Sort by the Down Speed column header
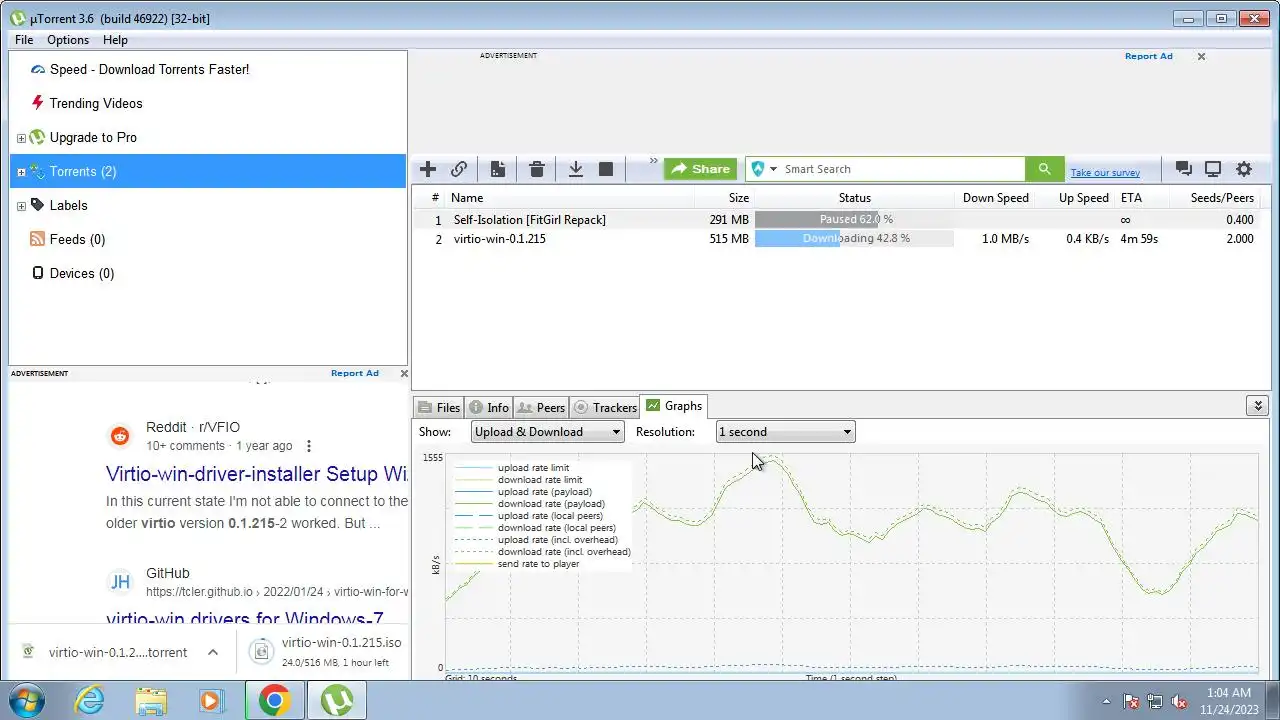Viewport: 1280px width, 720px height. pyautogui.click(x=995, y=198)
